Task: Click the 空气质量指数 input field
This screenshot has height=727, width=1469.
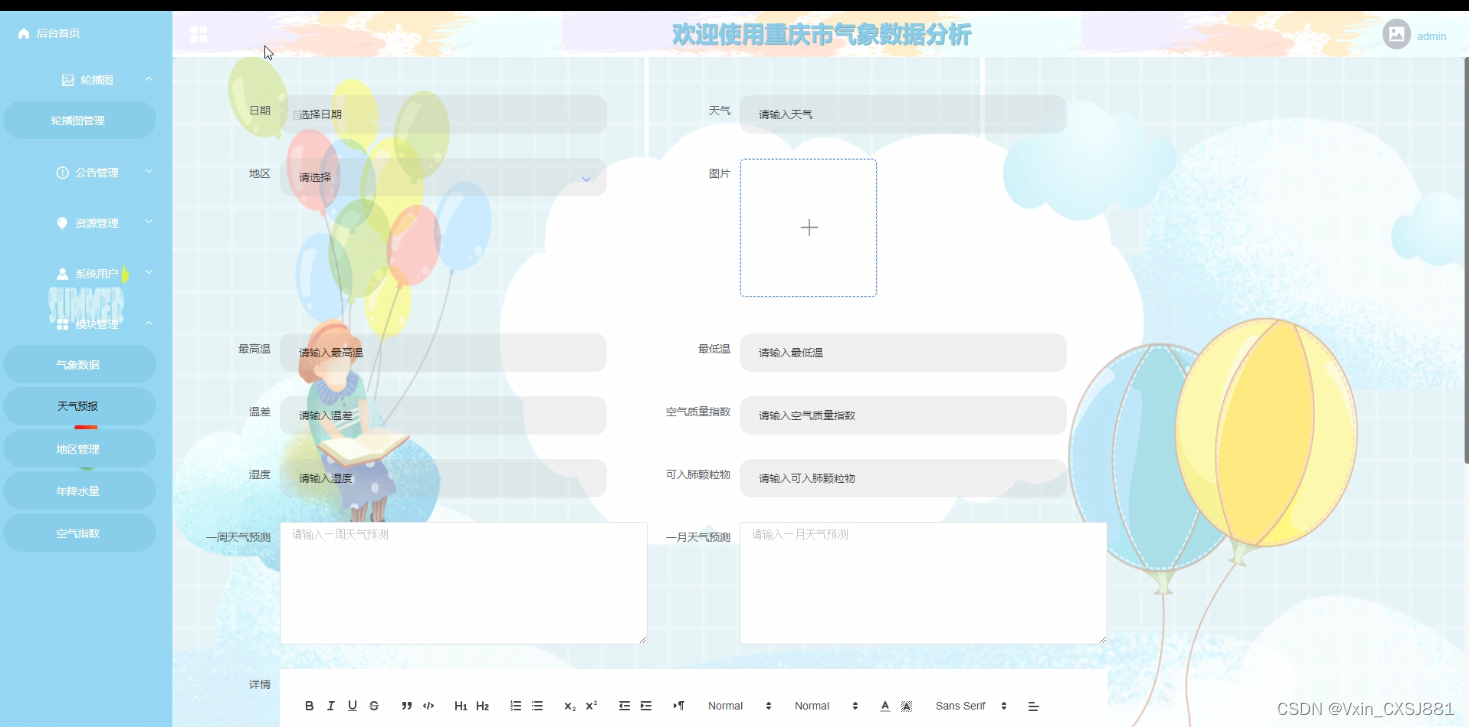Action: click(x=903, y=415)
